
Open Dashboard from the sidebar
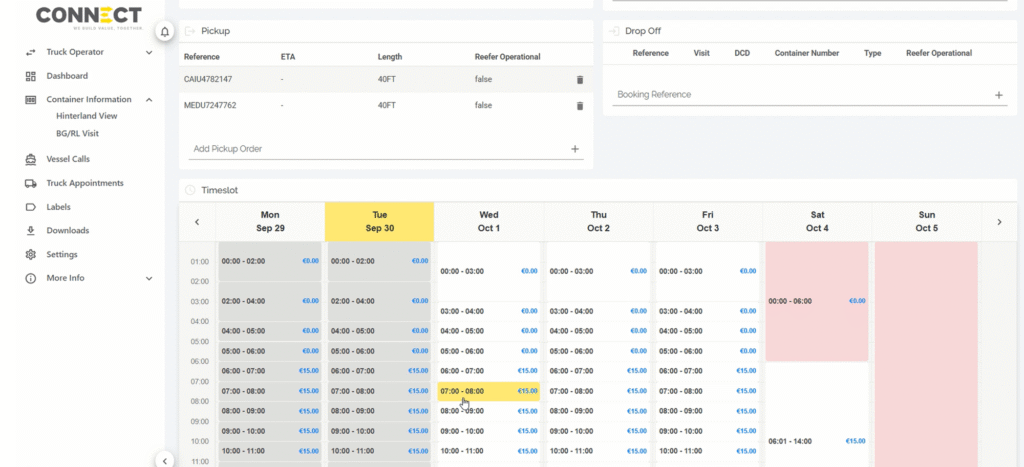[x=67, y=76]
